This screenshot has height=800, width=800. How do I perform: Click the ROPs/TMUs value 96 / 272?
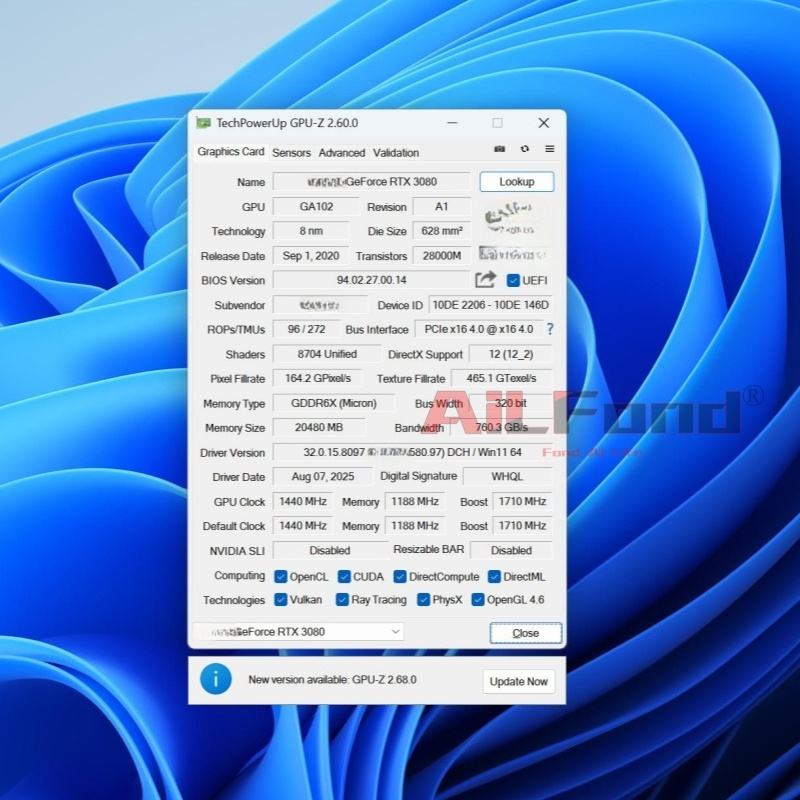(x=306, y=329)
